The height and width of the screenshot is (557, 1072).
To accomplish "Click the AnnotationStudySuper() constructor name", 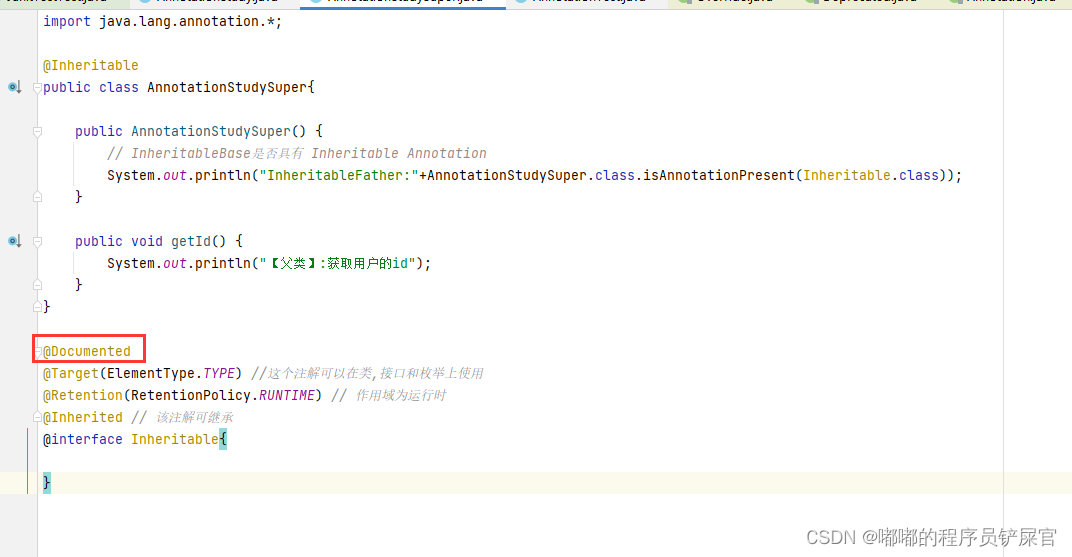I will click(211, 131).
